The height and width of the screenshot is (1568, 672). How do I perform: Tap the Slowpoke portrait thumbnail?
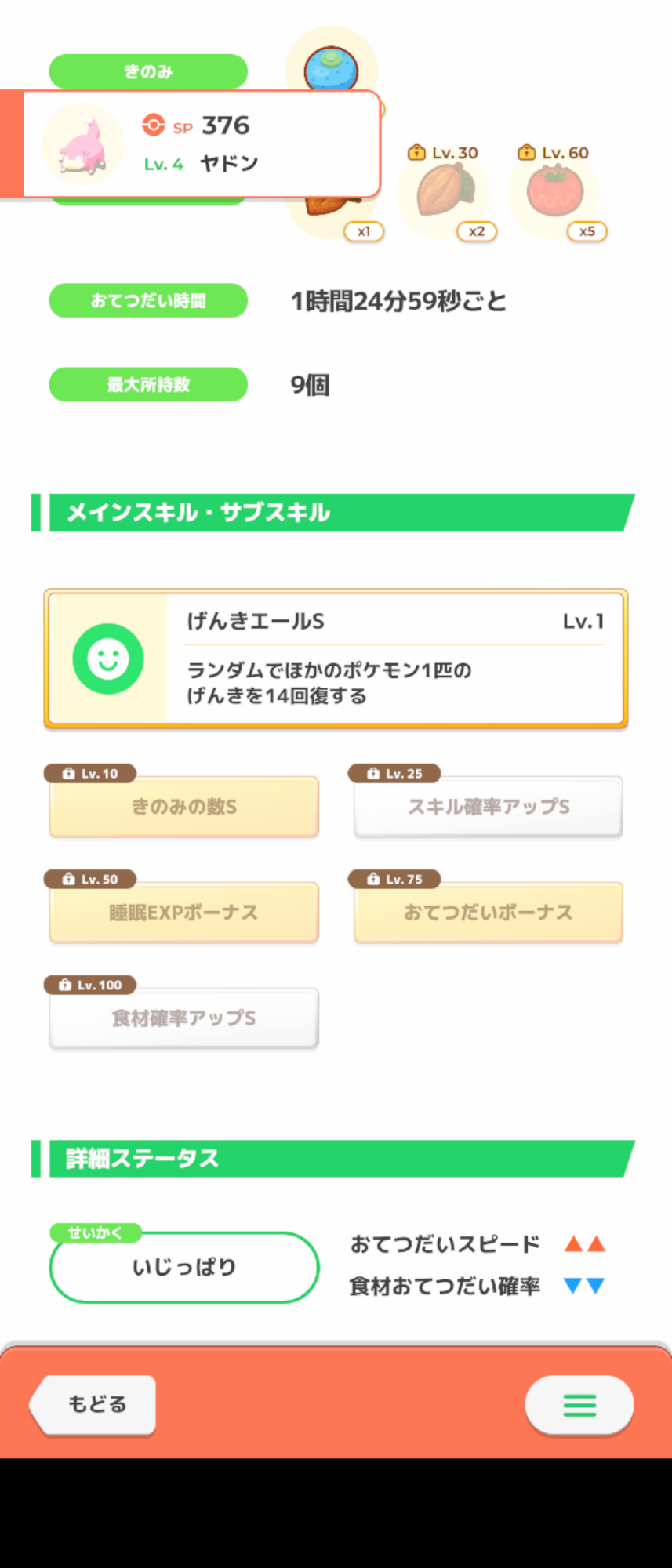pos(83,144)
